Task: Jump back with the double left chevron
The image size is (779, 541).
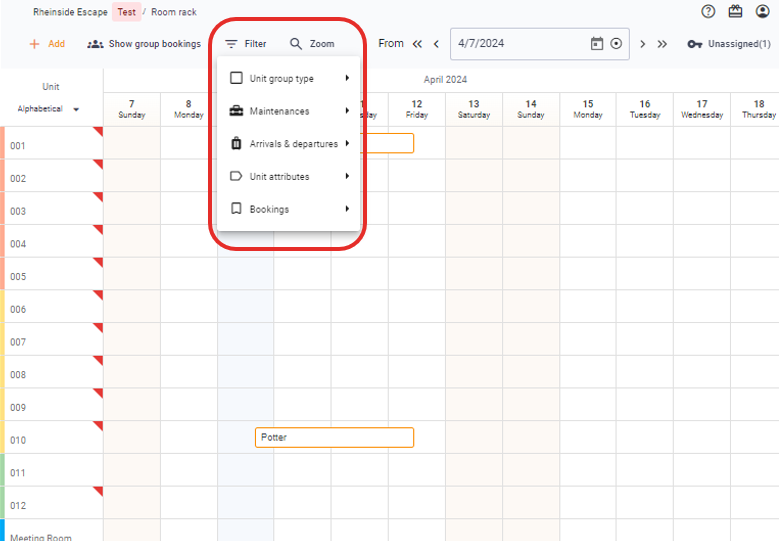Action: click(x=417, y=44)
